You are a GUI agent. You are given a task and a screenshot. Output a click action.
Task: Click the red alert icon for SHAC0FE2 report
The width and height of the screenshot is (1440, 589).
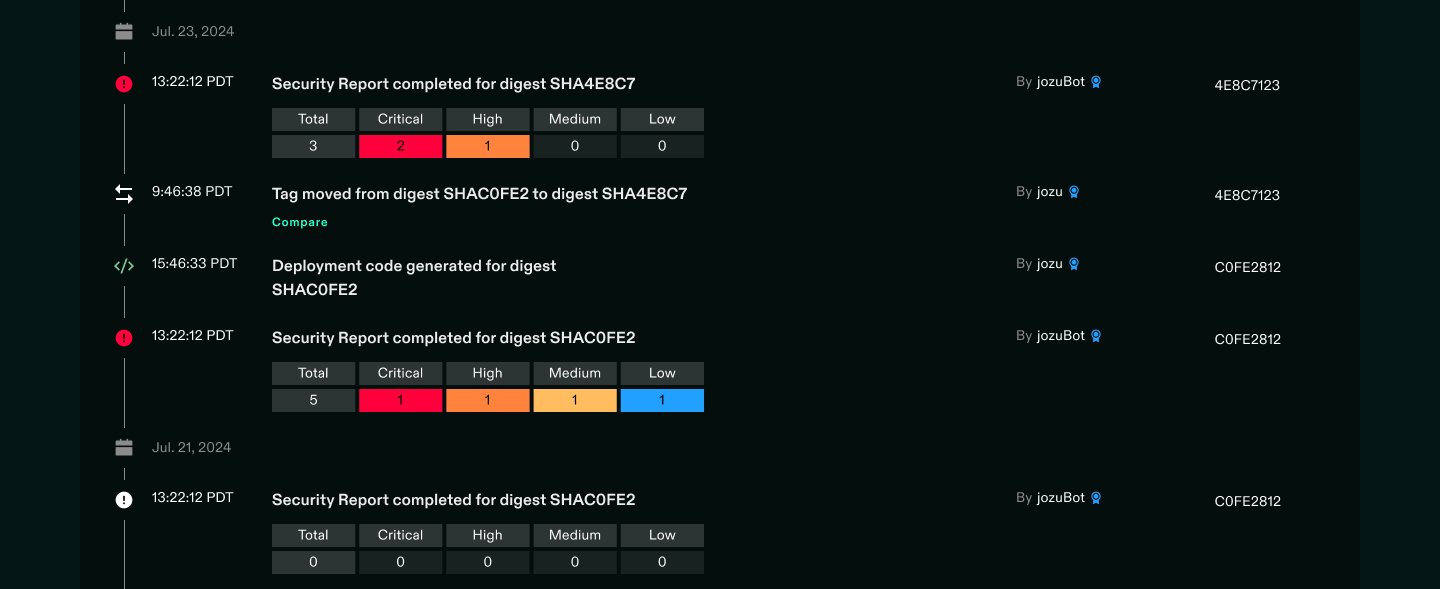[x=124, y=338]
